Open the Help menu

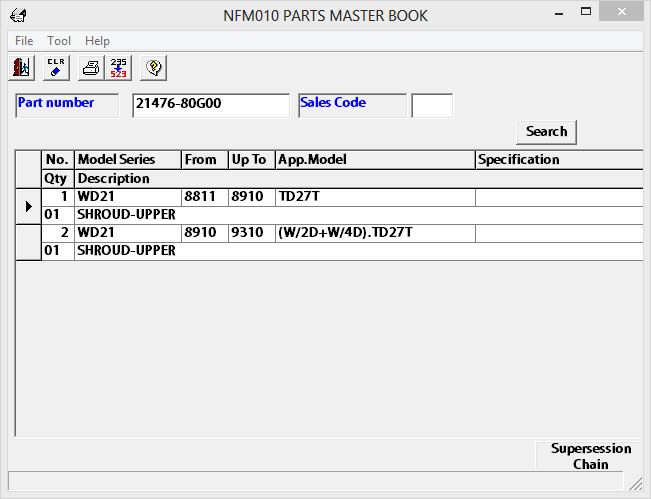click(x=97, y=41)
